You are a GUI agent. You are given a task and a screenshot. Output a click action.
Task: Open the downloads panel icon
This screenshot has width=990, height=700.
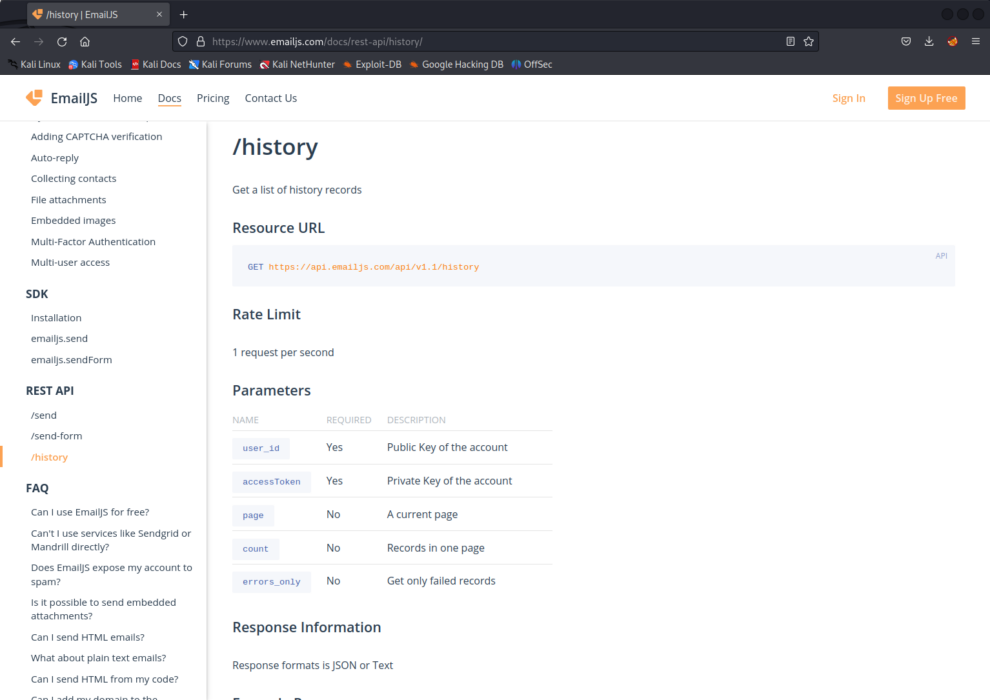pyautogui.click(x=929, y=42)
